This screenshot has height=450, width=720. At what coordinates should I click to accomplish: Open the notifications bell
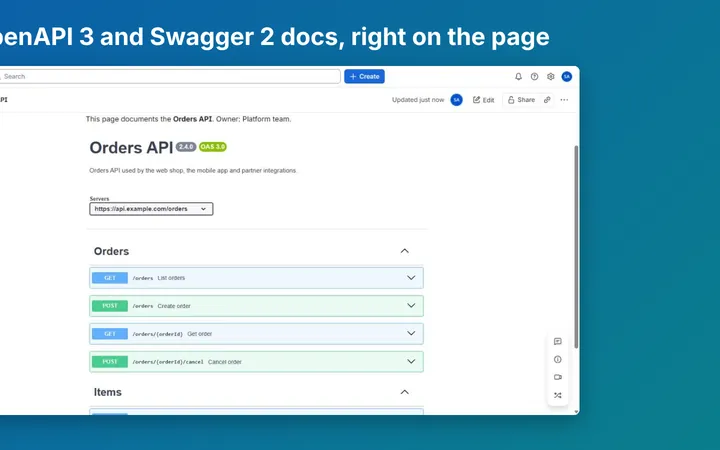[518, 77]
